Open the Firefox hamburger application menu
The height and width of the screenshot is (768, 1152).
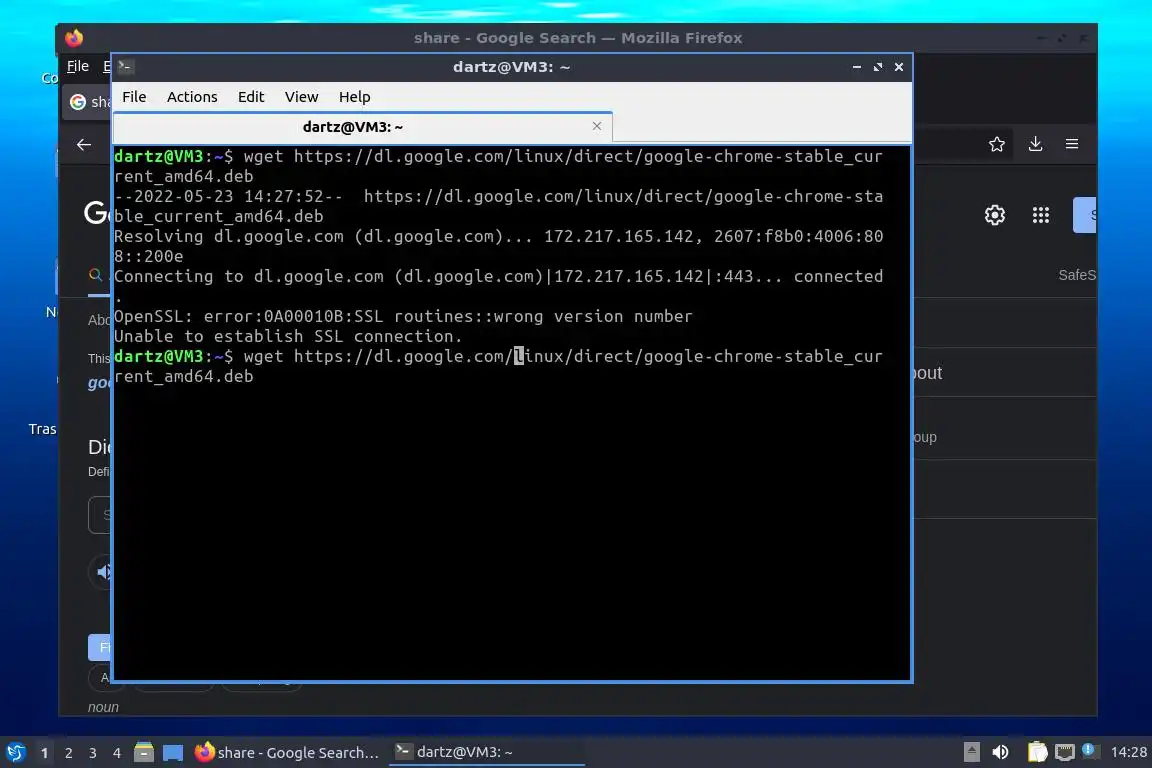(1072, 144)
